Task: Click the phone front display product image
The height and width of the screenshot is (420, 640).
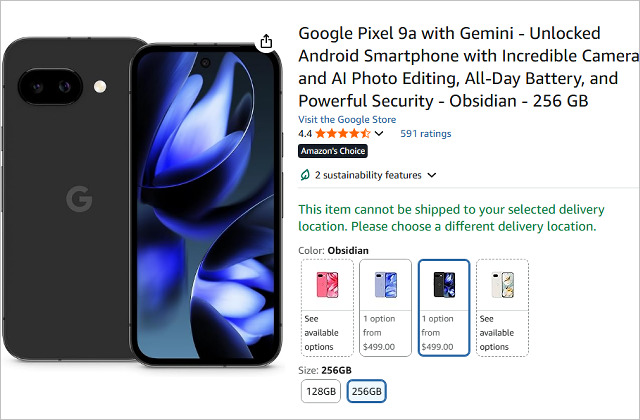Action: pyautogui.click(x=206, y=205)
